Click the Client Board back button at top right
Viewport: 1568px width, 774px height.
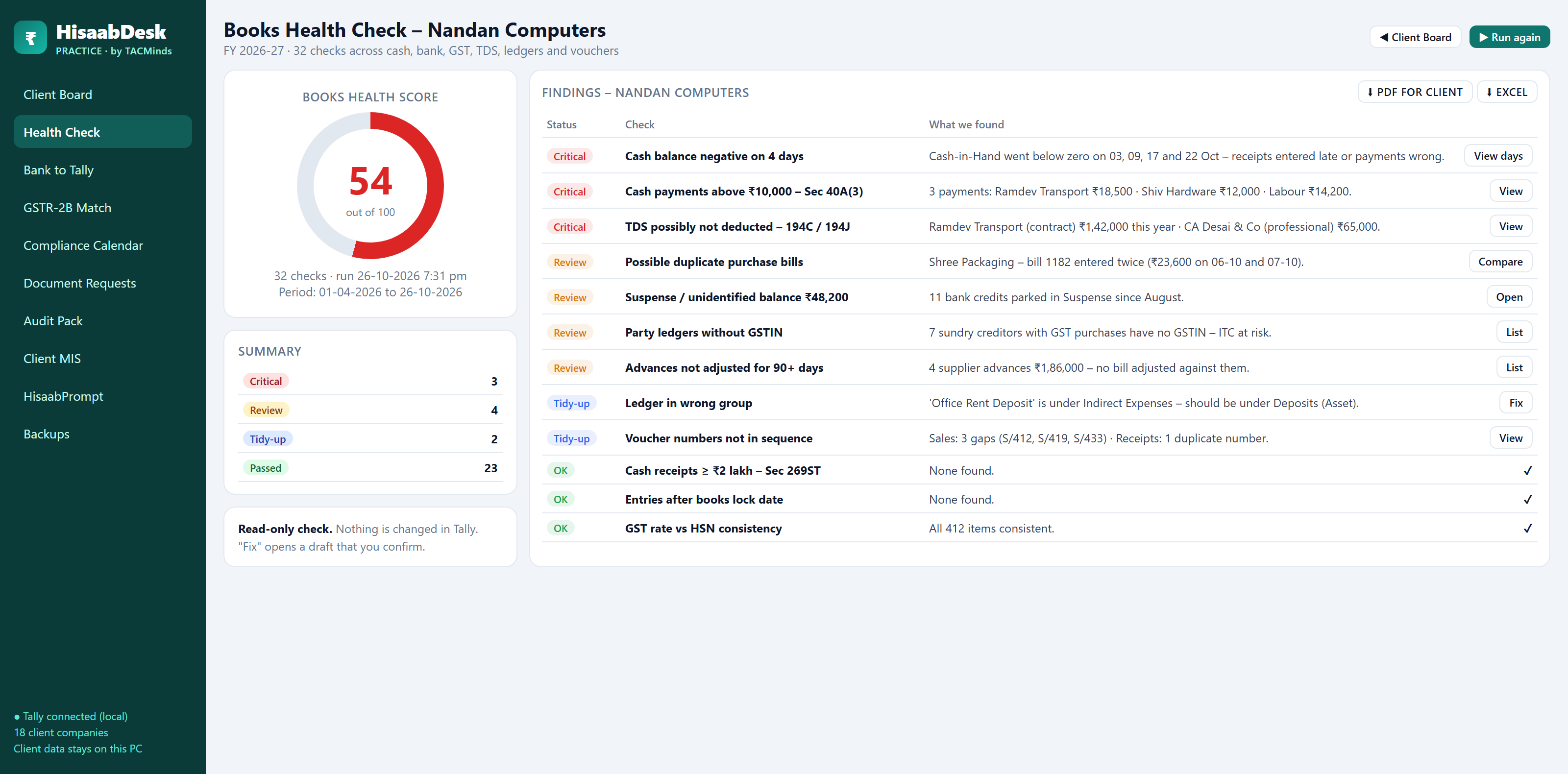(1415, 37)
